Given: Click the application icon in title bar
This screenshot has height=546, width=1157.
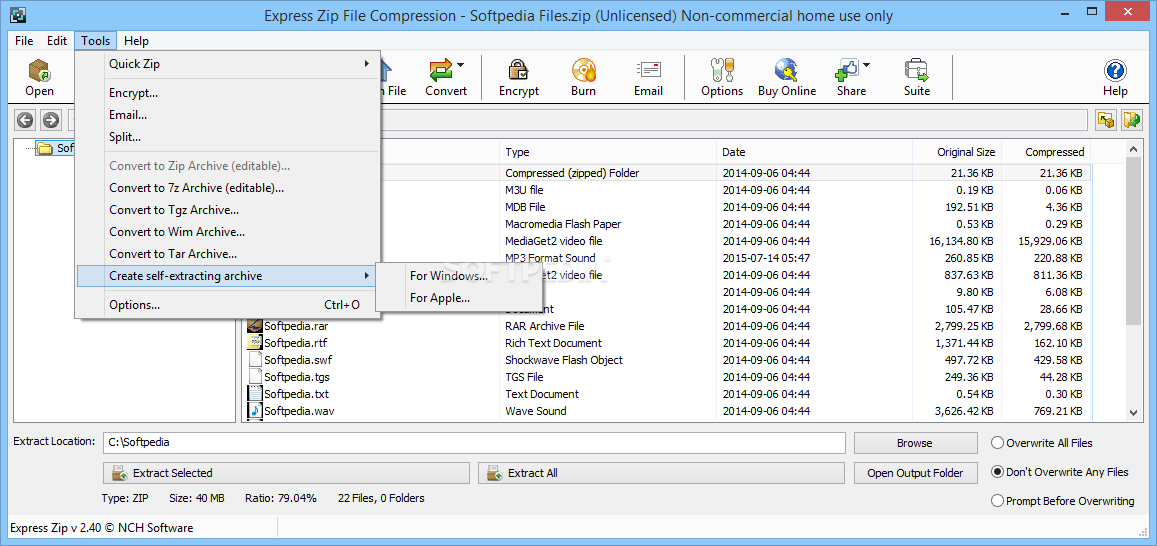Looking at the screenshot, I should [19, 15].
